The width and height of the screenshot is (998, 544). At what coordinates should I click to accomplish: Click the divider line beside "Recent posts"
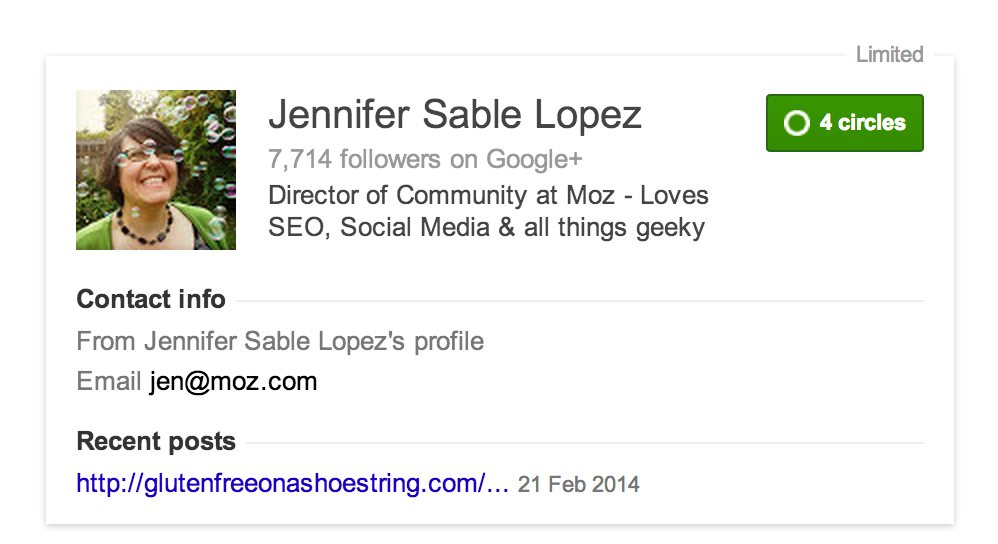[x=585, y=442]
